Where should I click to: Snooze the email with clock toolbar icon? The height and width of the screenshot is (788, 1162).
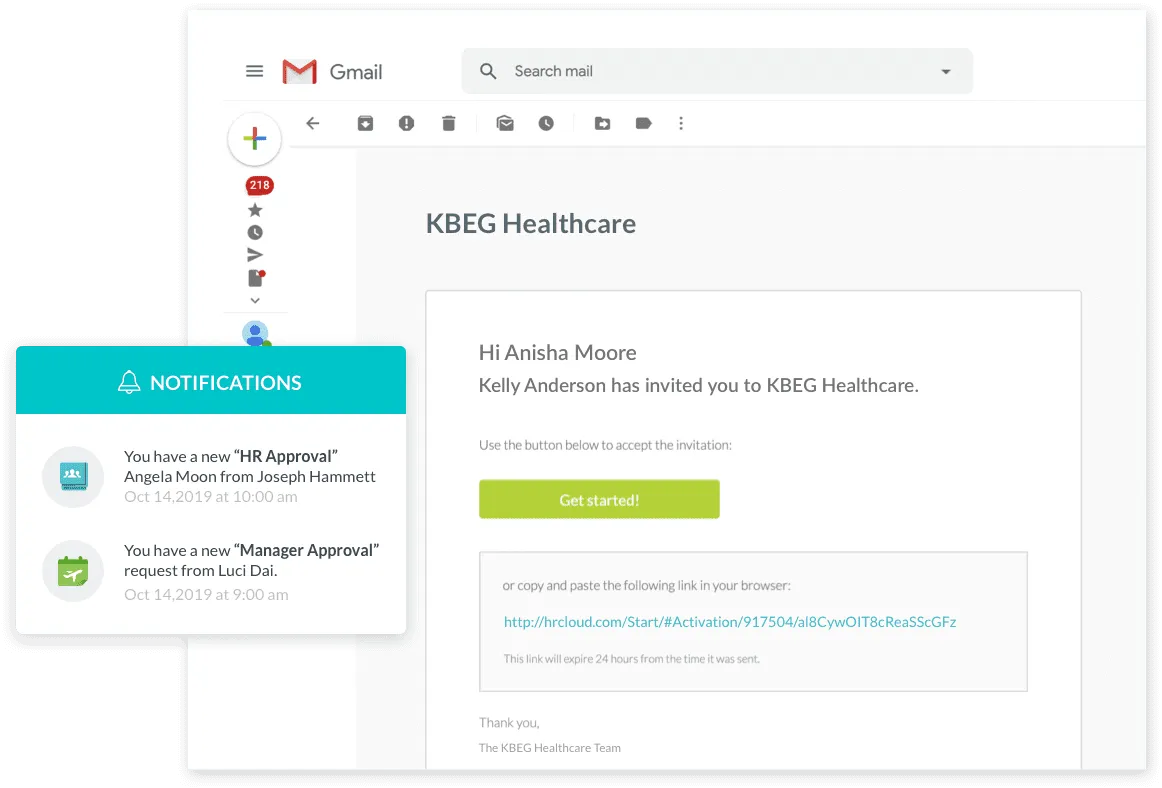click(546, 123)
